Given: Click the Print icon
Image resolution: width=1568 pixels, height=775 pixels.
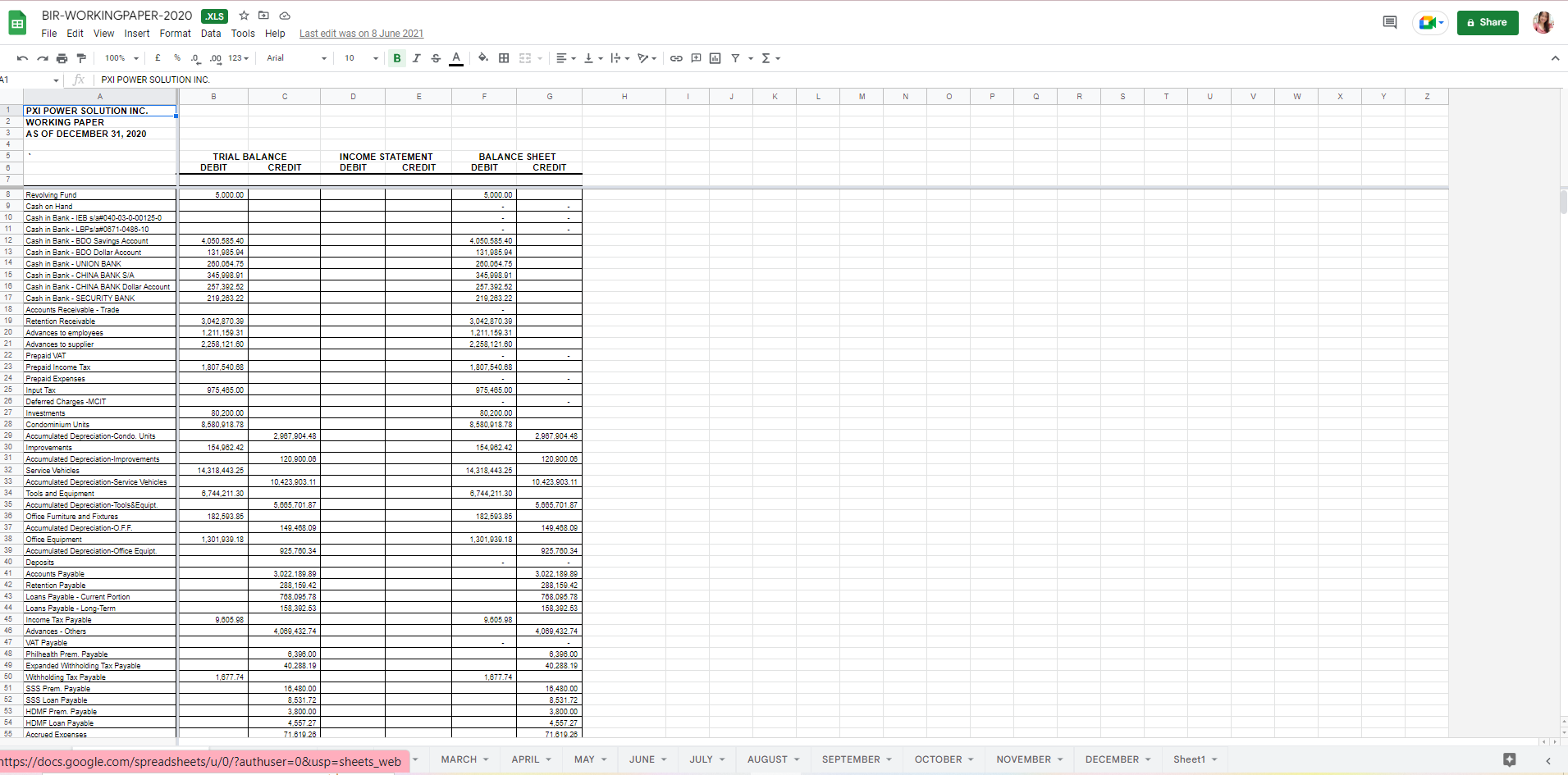Looking at the screenshot, I should pyautogui.click(x=62, y=58).
